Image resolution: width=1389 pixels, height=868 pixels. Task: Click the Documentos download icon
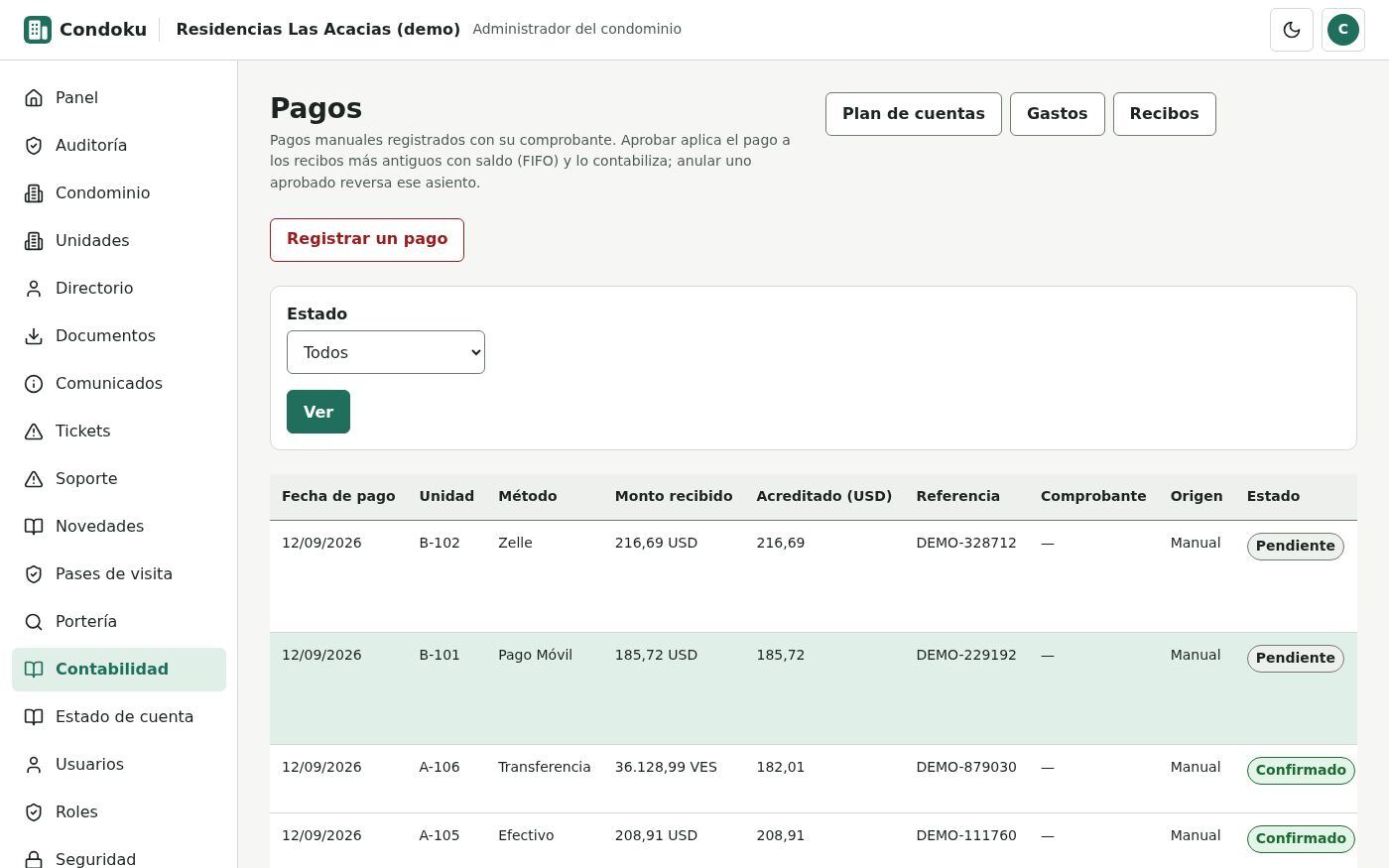34,335
